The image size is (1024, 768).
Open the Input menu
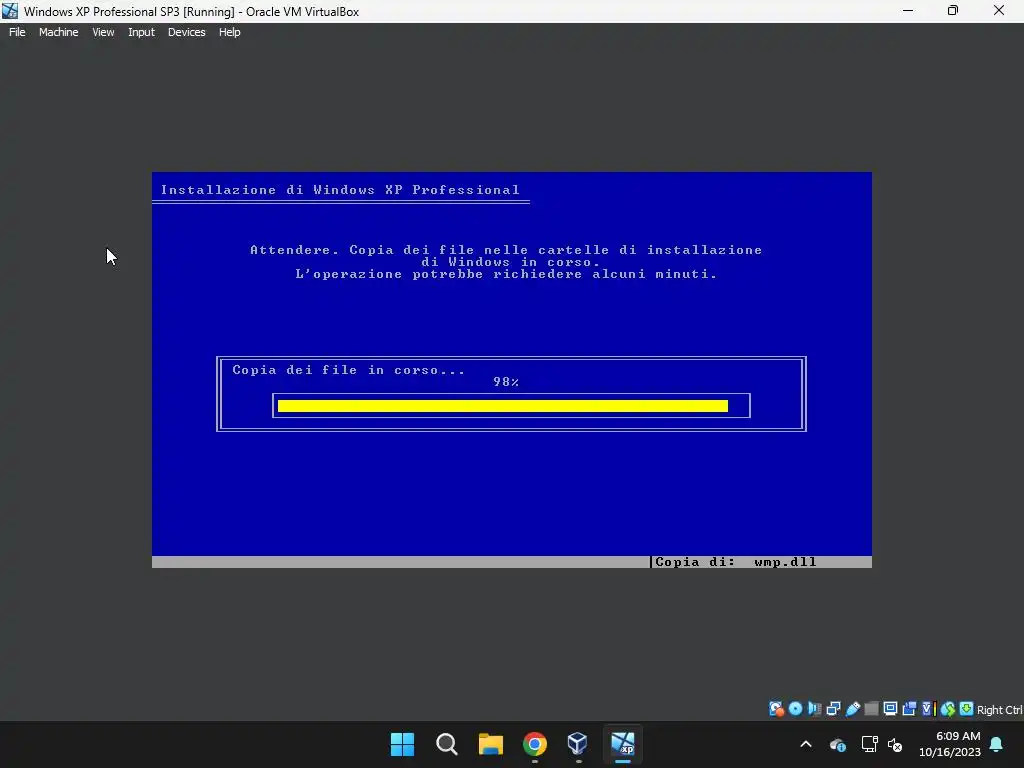(141, 32)
